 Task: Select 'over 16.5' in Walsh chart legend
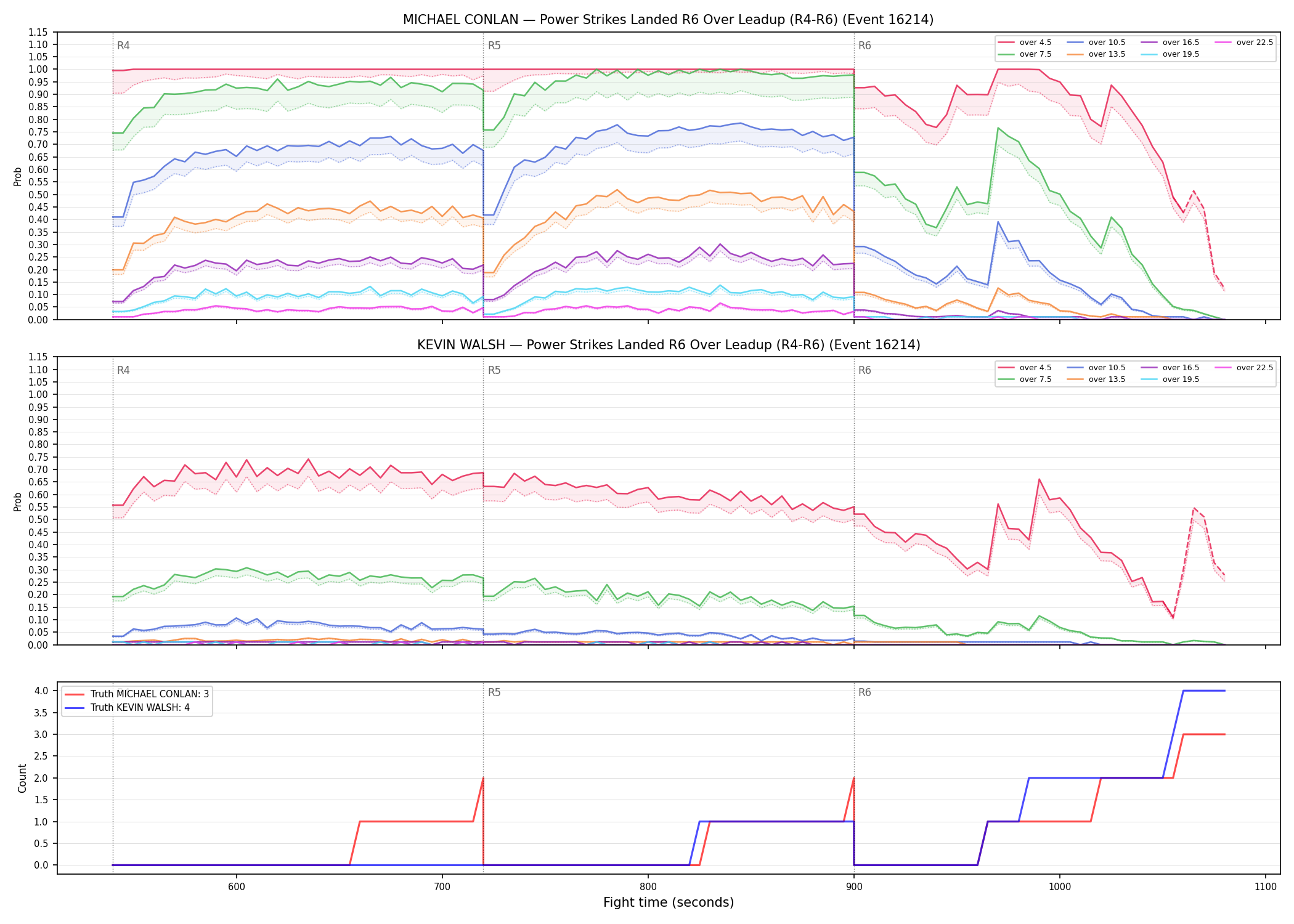point(1170,368)
